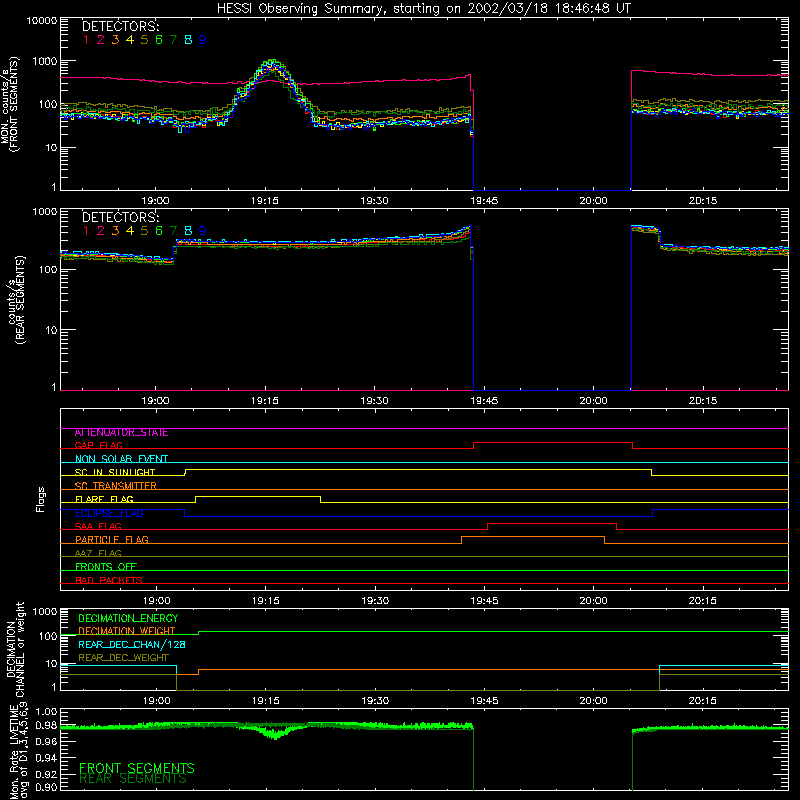Image resolution: width=800 pixels, height=800 pixels.
Task: Click the ATTENUATOR_STATE flag label
Action: click(x=121, y=433)
